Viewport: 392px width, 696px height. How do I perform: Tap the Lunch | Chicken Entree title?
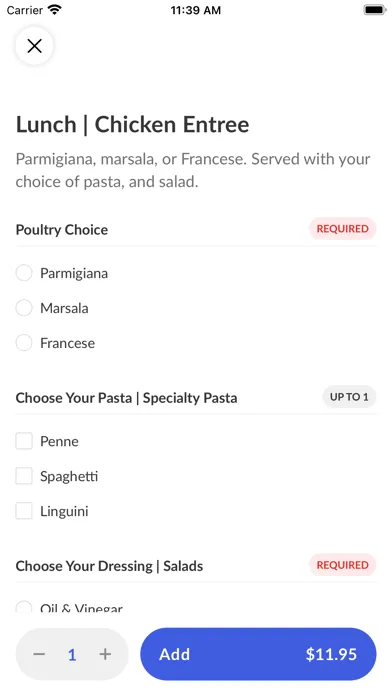(x=132, y=124)
